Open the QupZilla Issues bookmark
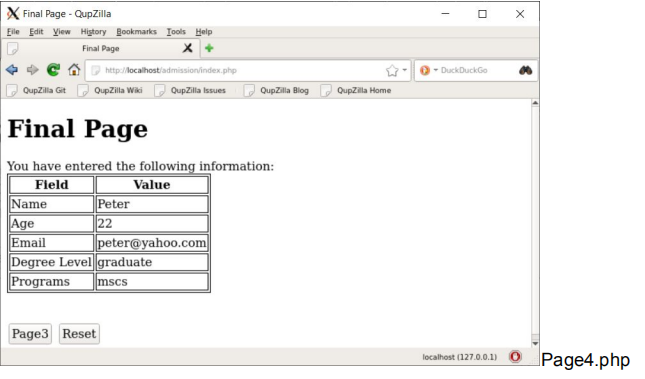 [x=190, y=91]
